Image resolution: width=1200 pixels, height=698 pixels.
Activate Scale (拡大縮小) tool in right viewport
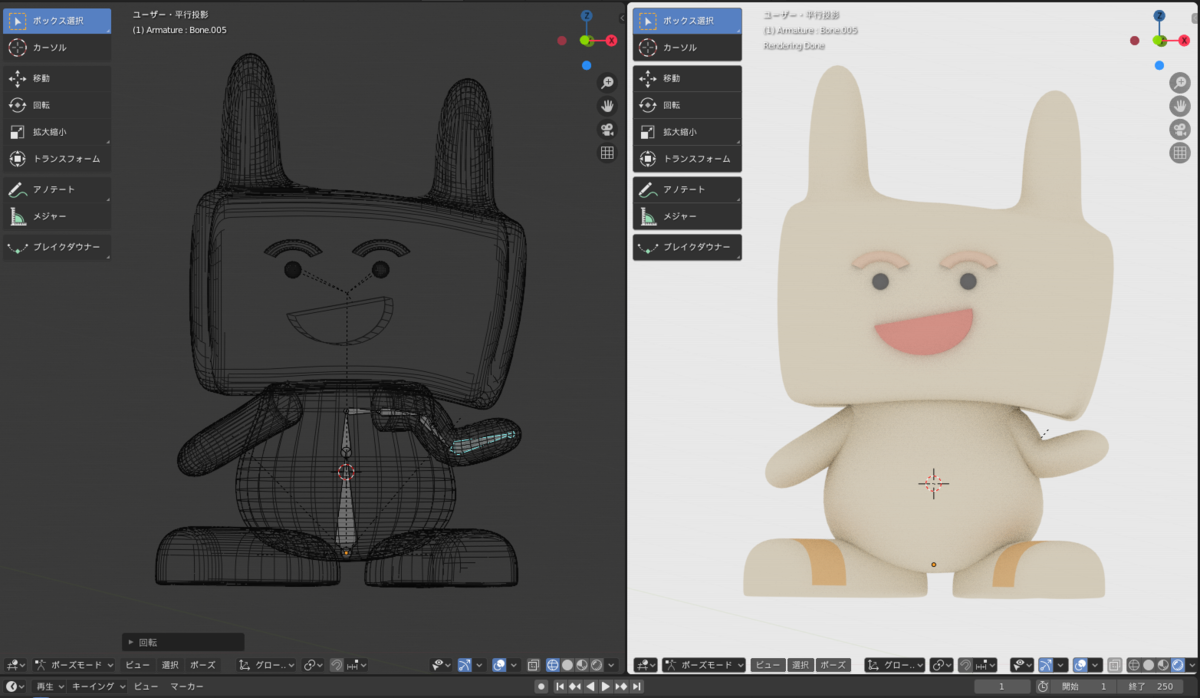pyautogui.click(x=687, y=131)
